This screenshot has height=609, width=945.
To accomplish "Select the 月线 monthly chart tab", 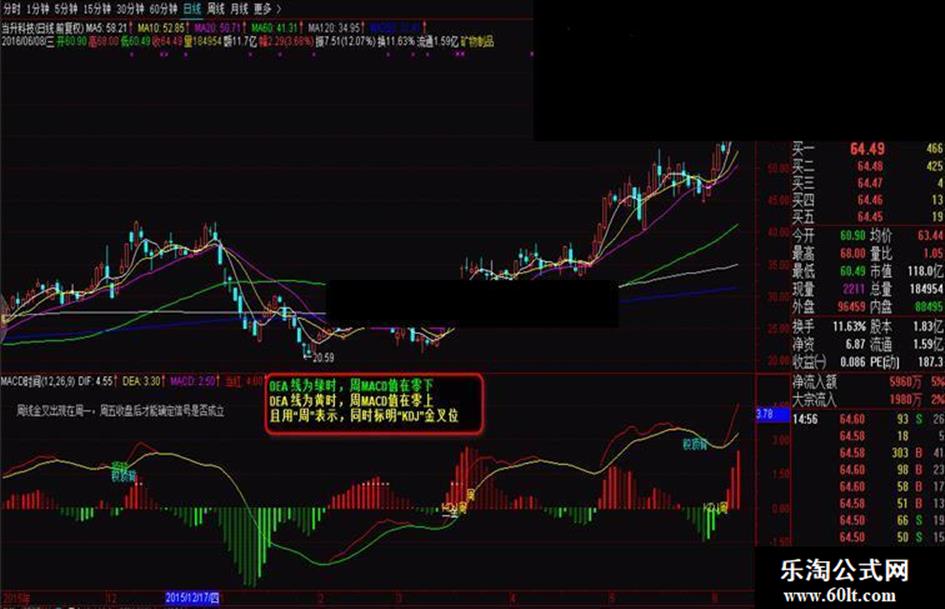I will click(239, 8).
